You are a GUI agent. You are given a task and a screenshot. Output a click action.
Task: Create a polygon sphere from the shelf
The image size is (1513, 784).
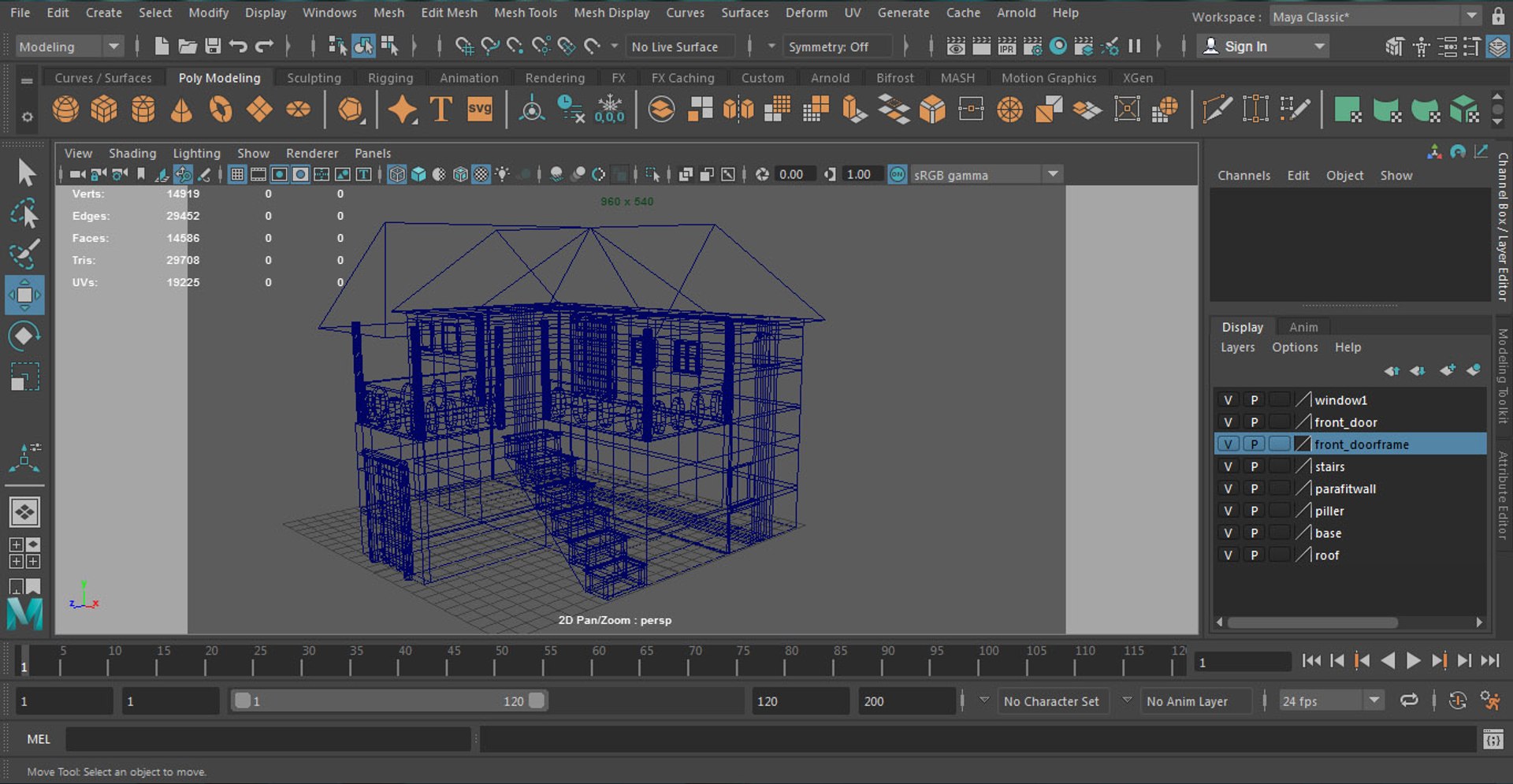point(65,109)
